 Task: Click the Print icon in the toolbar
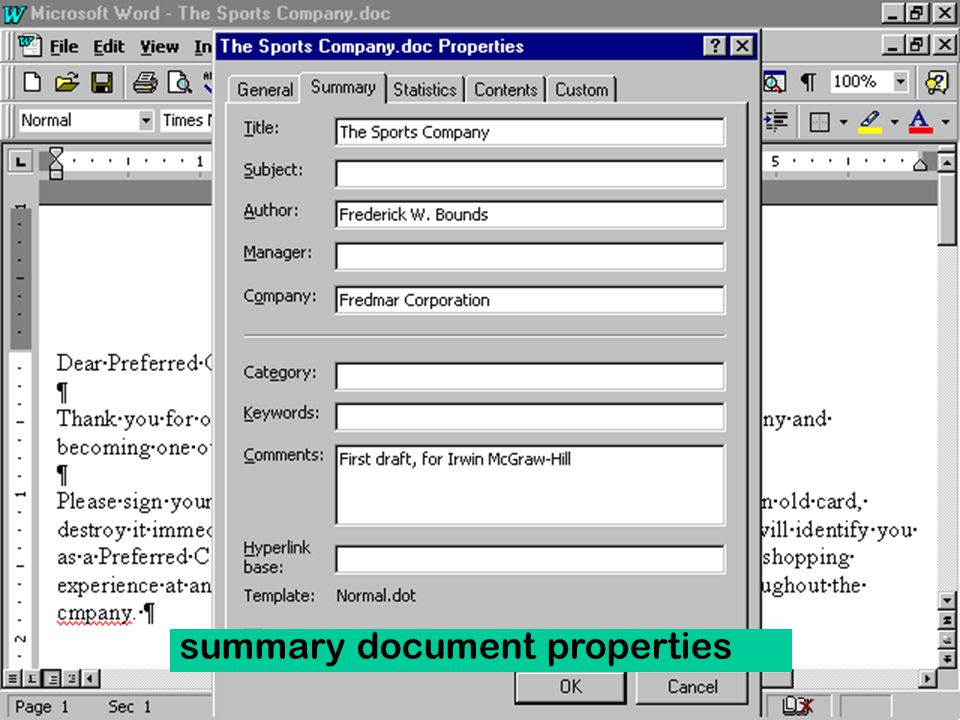145,82
